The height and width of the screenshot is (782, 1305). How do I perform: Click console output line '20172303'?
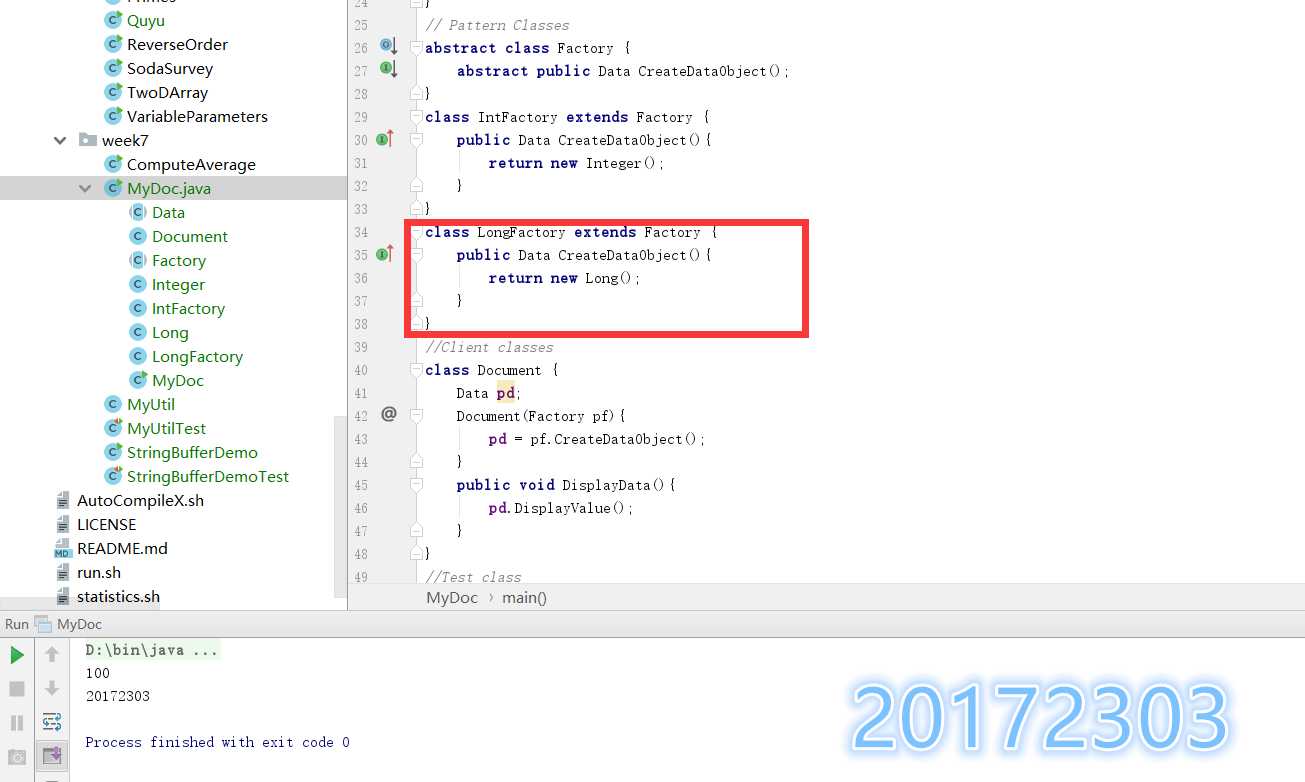[x=118, y=696]
